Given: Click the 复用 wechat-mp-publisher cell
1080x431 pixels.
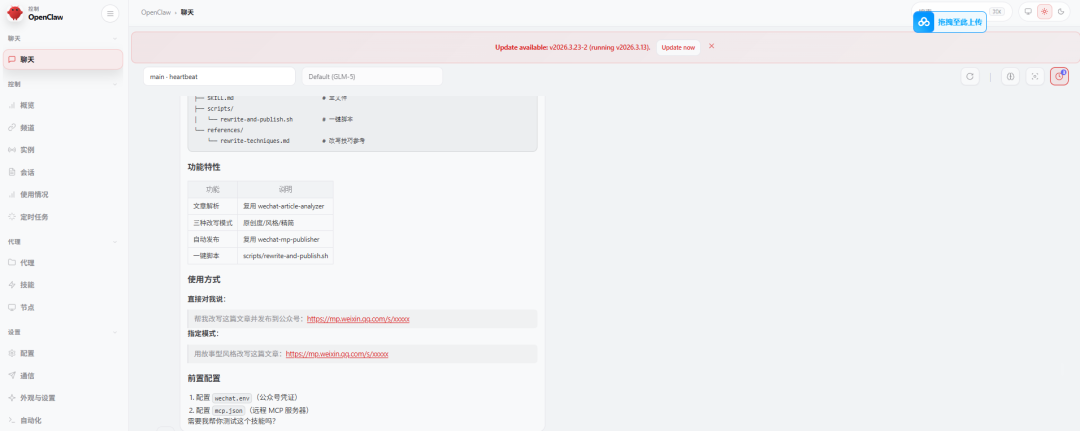Looking at the screenshot, I should pyautogui.click(x=285, y=240).
